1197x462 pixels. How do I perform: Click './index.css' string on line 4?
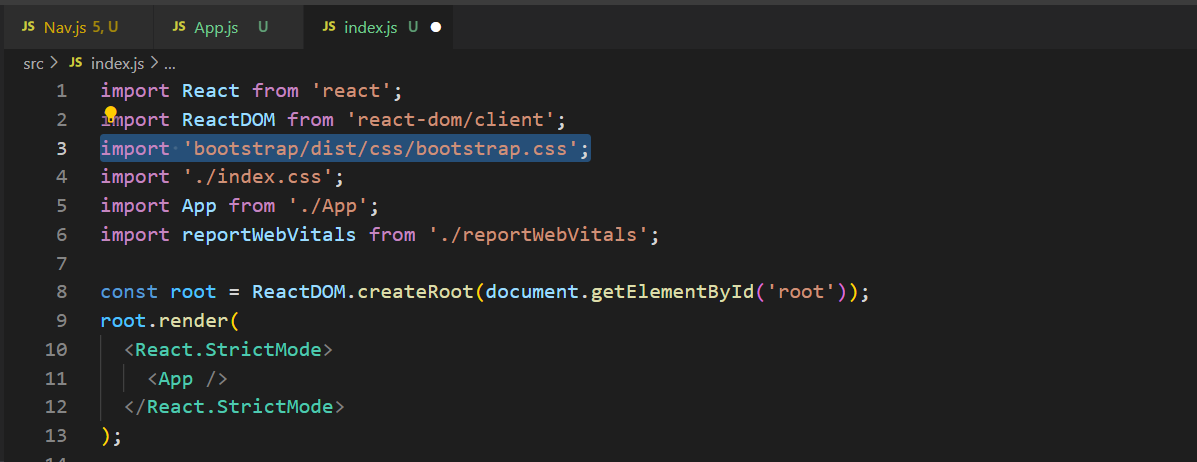pos(259,177)
